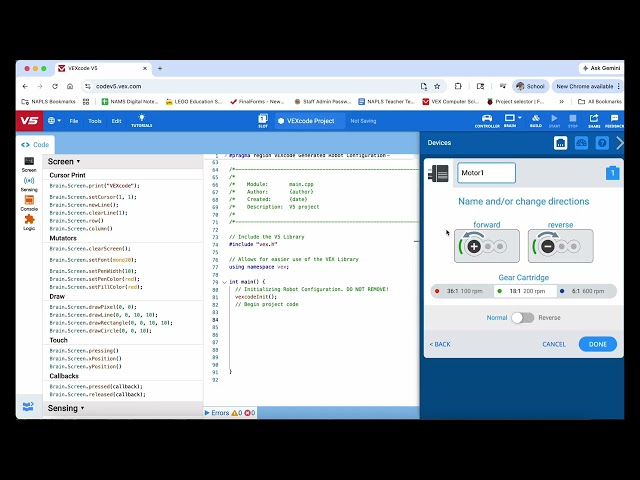Click the bottom-left toolbox toggle icon
This screenshot has height=480, width=640.
[28, 407]
